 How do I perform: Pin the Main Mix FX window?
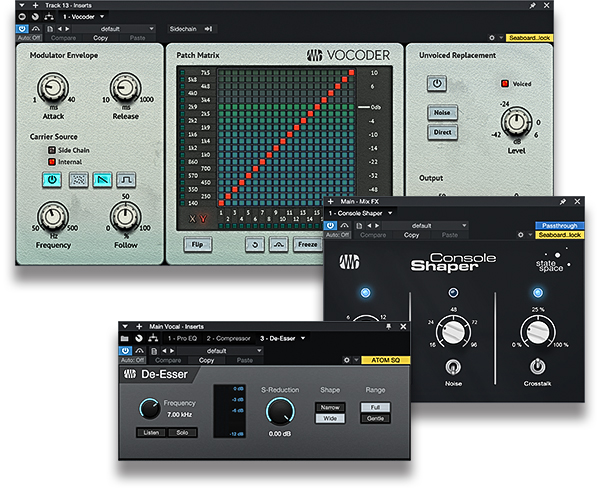[x=562, y=201]
